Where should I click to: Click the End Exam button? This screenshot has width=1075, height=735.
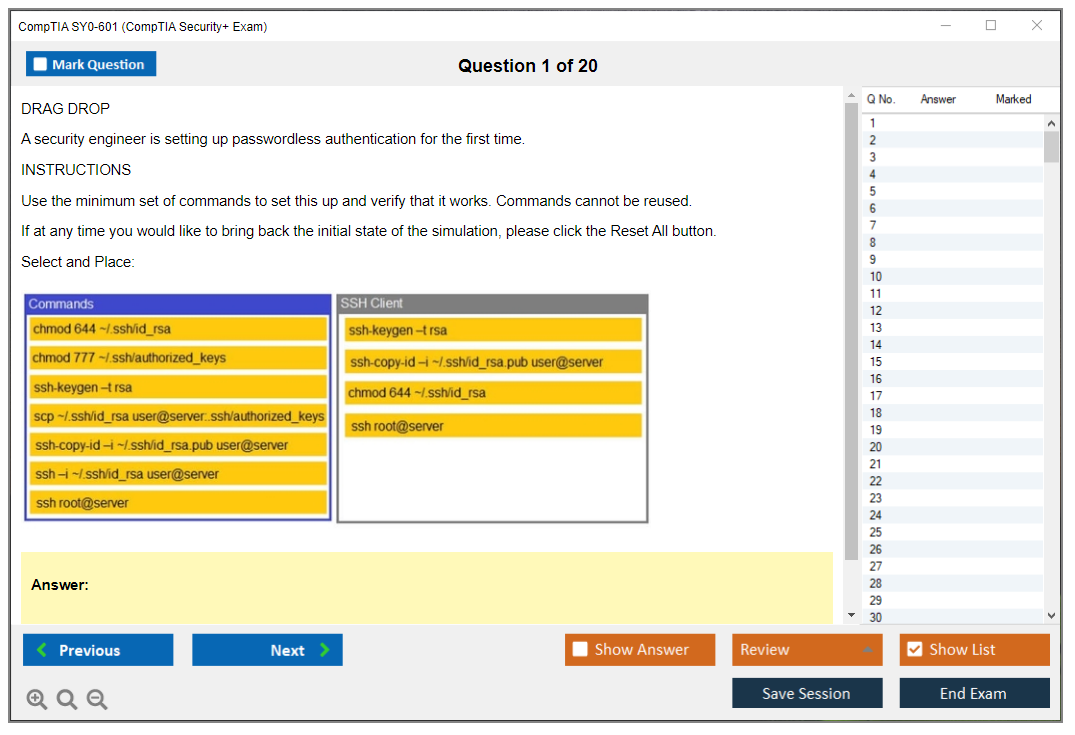974,693
